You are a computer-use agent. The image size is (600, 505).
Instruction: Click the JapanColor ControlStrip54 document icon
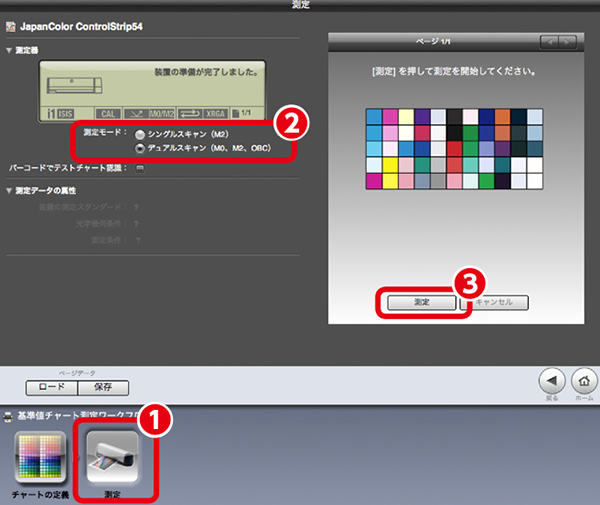tap(11, 27)
